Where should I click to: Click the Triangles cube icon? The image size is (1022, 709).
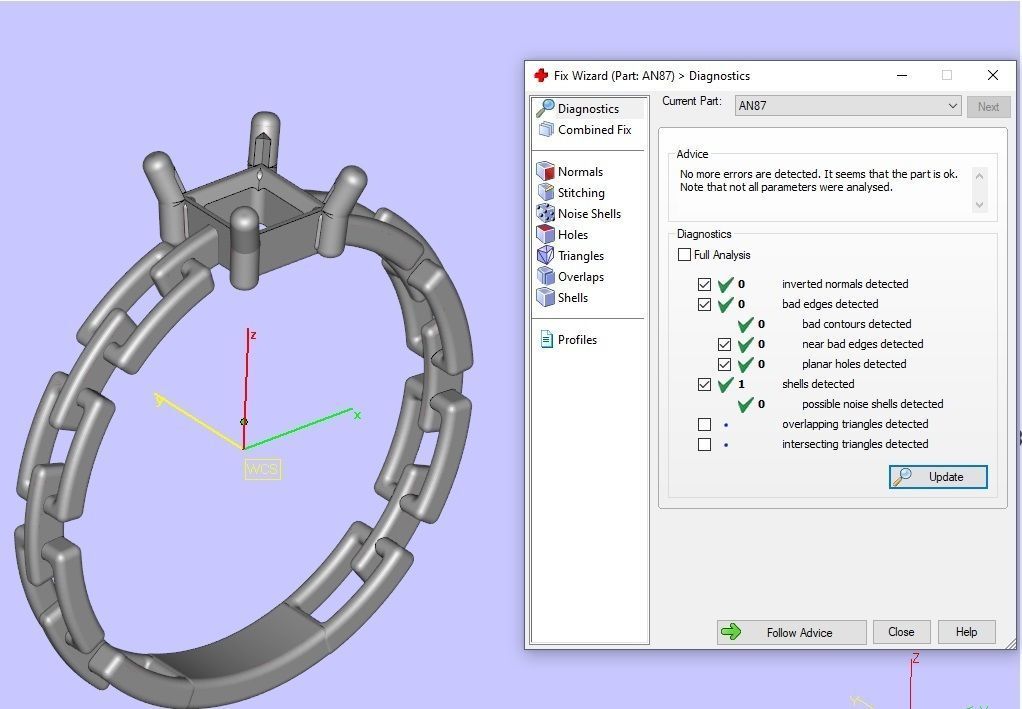coord(545,255)
